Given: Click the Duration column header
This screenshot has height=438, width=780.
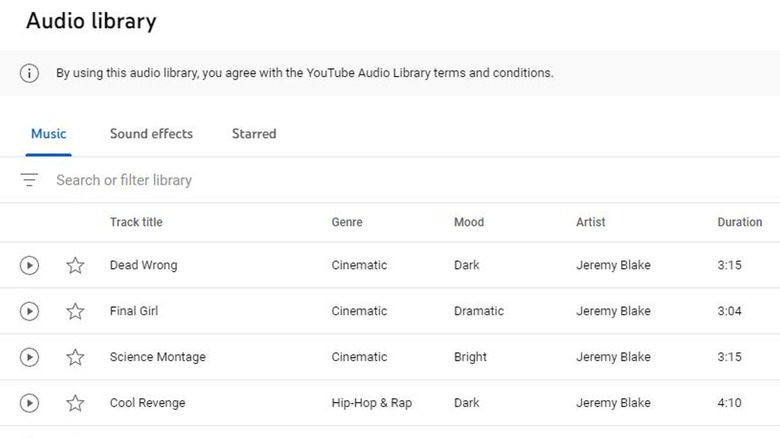Looking at the screenshot, I should click(739, 222).
